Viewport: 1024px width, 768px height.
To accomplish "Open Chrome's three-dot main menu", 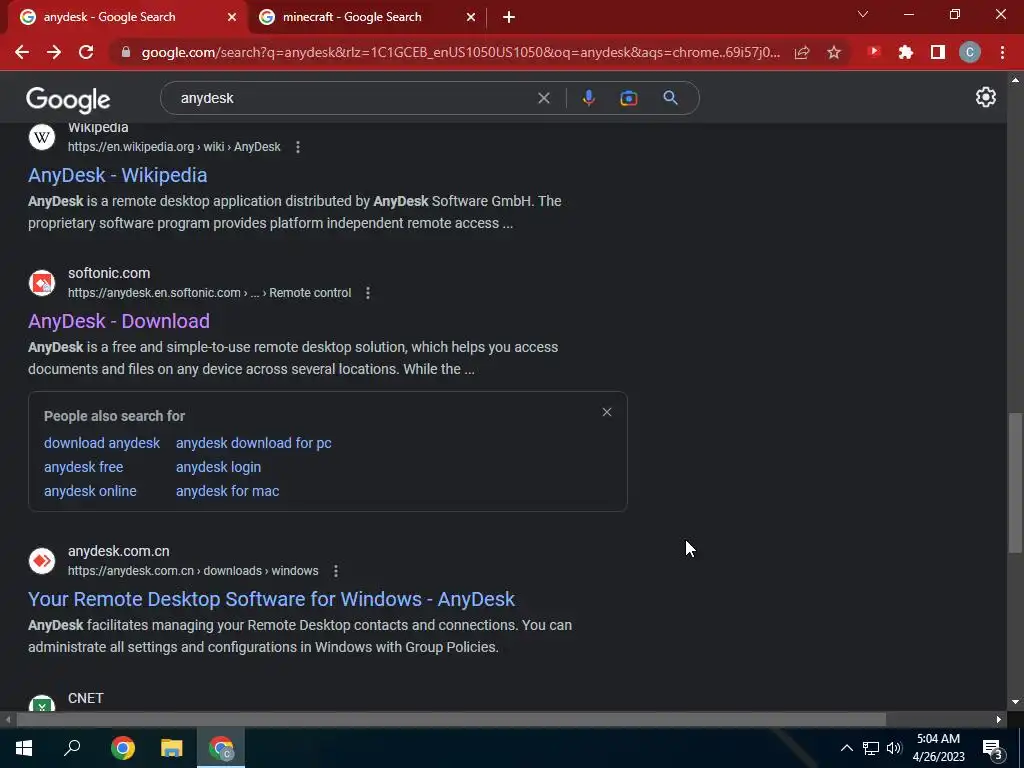I will click(1002, 52).
